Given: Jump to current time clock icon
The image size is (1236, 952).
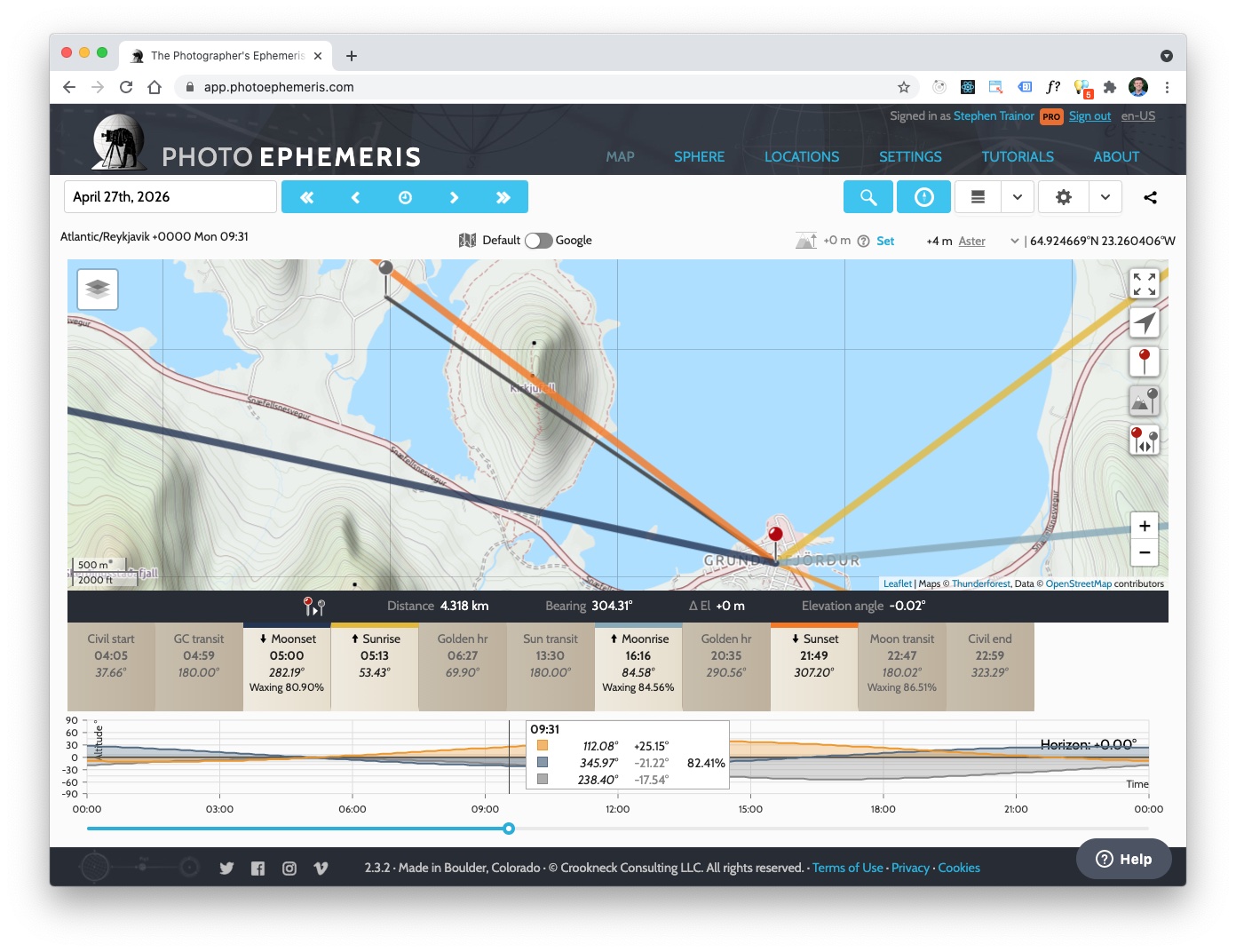Looking at the screenshot, I should pyautogui.click(x=405, y=197).
